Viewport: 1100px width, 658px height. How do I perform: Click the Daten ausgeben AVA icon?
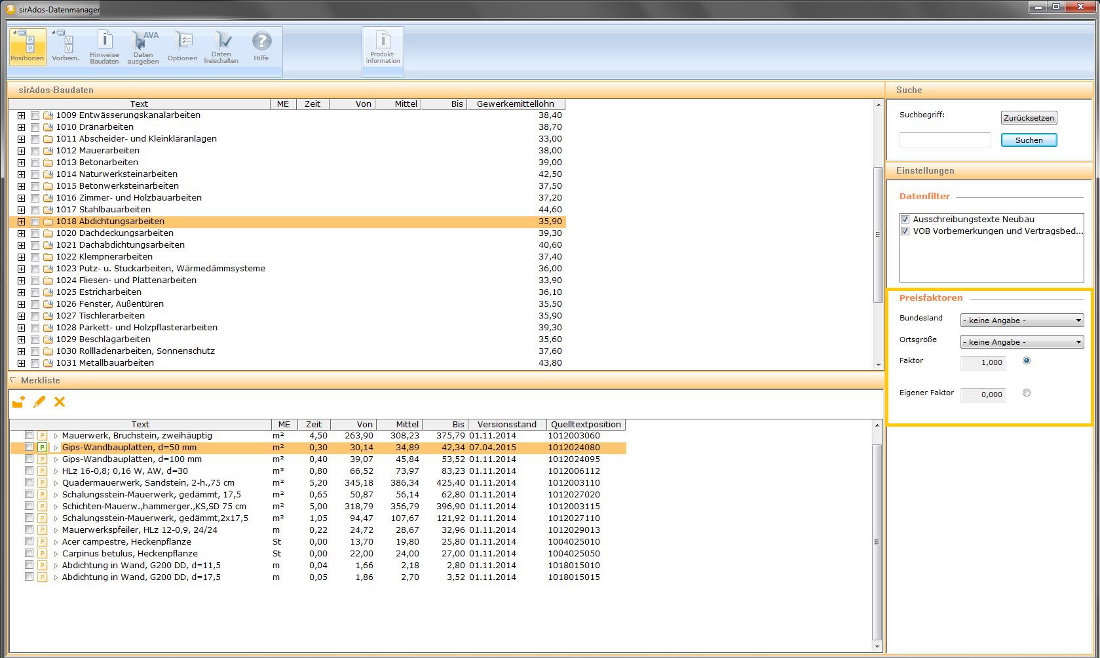[x=143, y=47]
